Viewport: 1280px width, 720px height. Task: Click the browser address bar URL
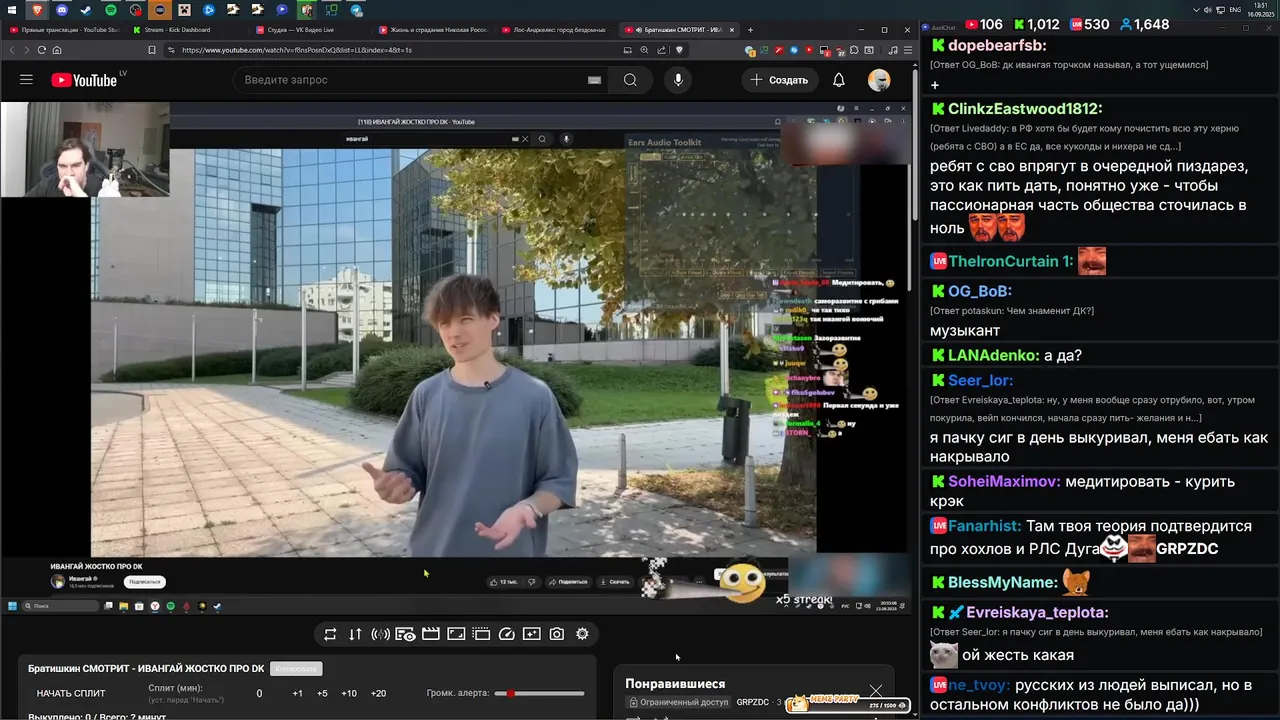(296, 50)
